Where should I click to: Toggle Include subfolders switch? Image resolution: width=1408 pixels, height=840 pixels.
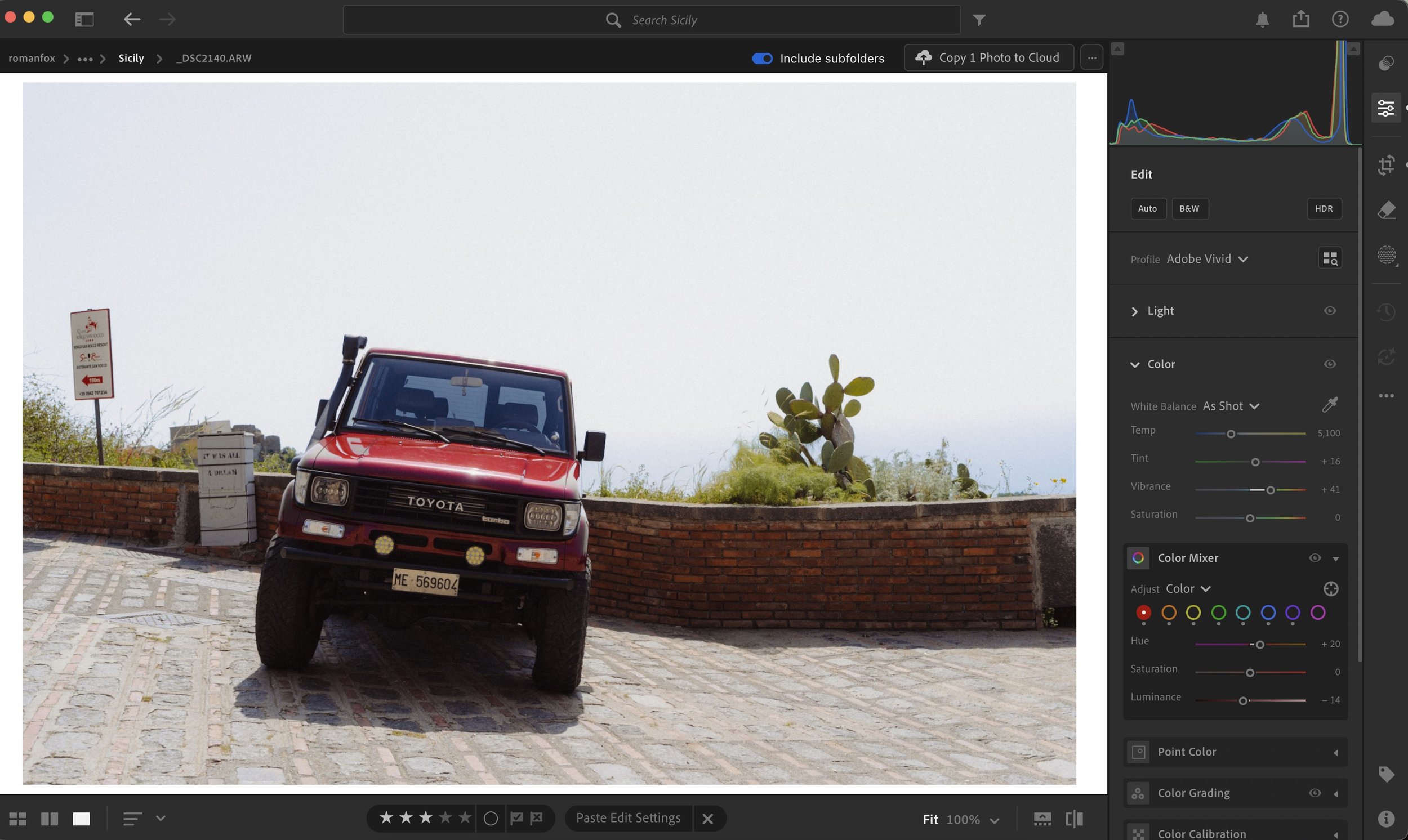pos(762,59)
